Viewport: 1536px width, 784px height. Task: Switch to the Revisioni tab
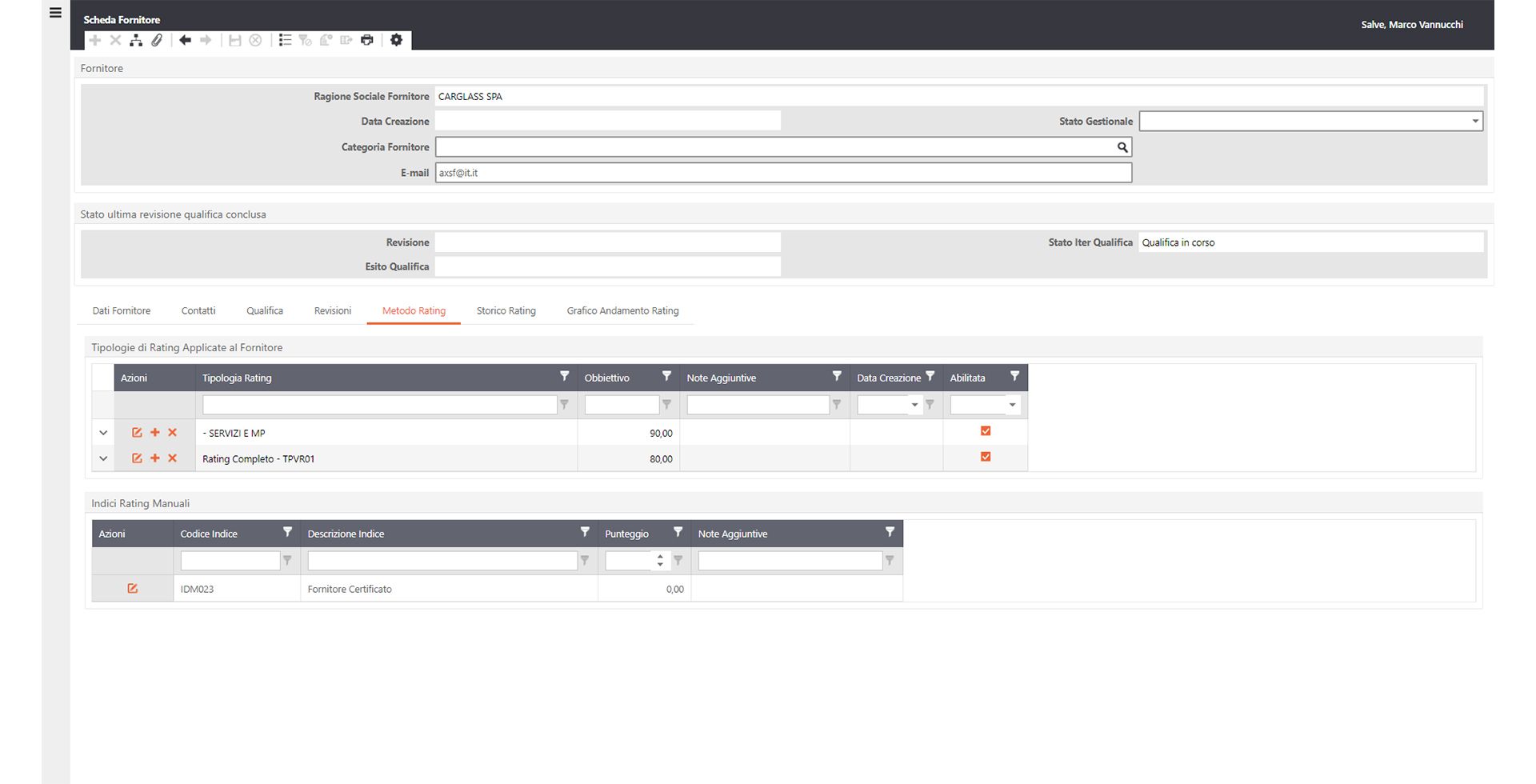tap(333, 310)
